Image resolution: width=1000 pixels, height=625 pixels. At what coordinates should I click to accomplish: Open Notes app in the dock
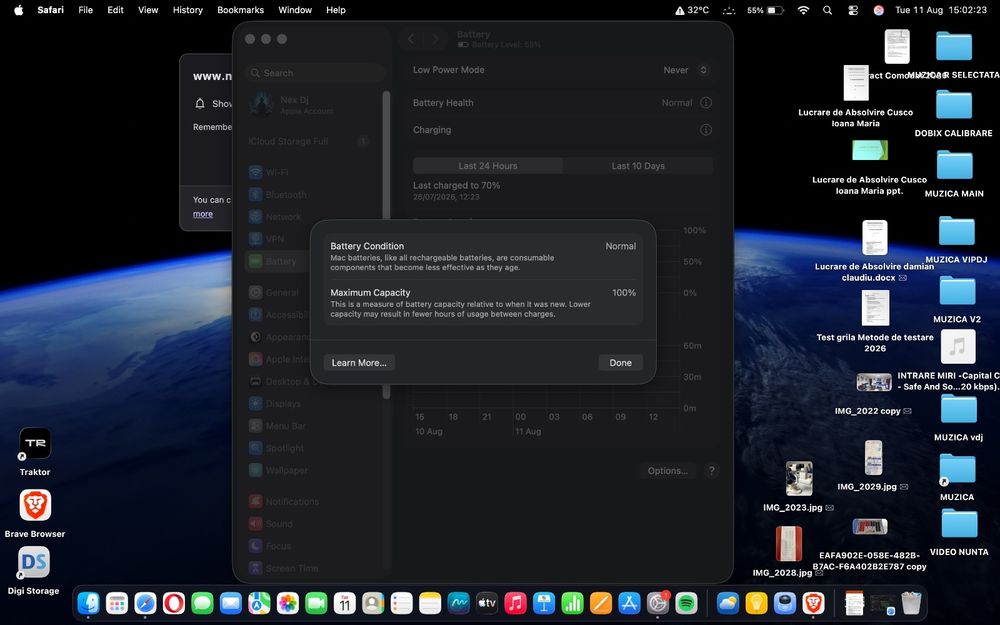pyautogui.click(x=430, y=603)
